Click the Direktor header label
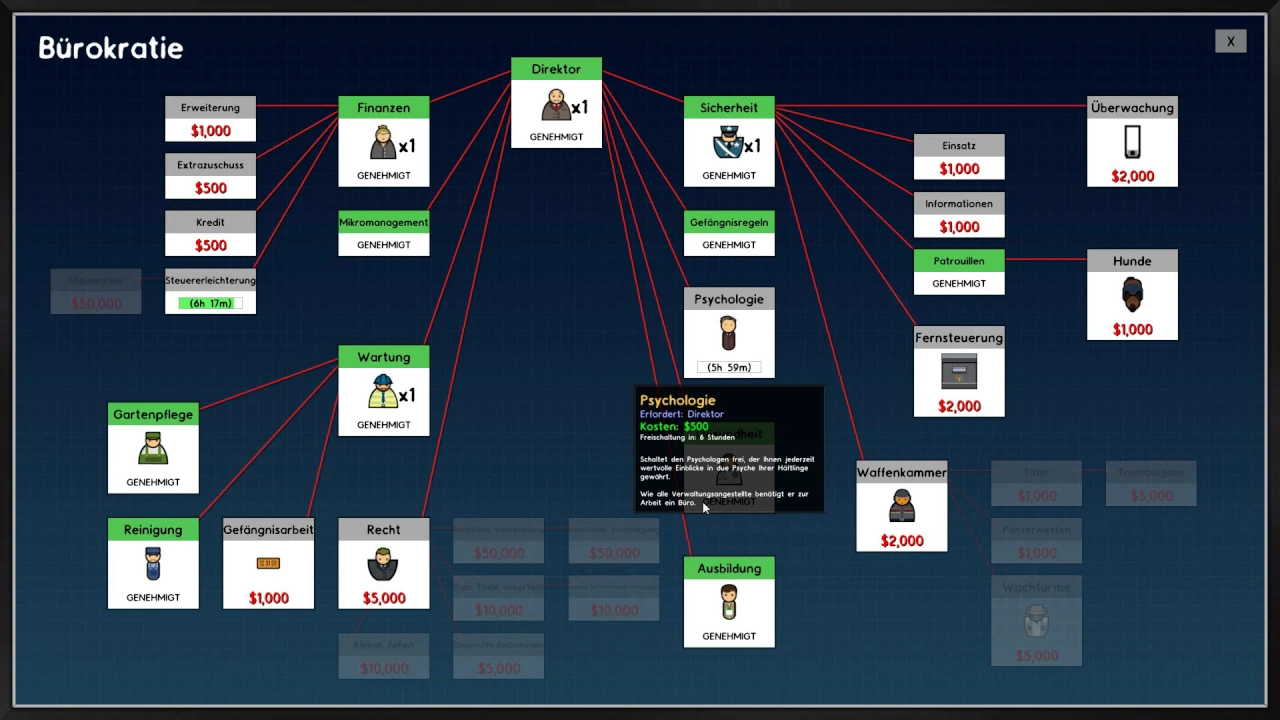This screenshot has width=1280, height=720. (x=556, y=69)
